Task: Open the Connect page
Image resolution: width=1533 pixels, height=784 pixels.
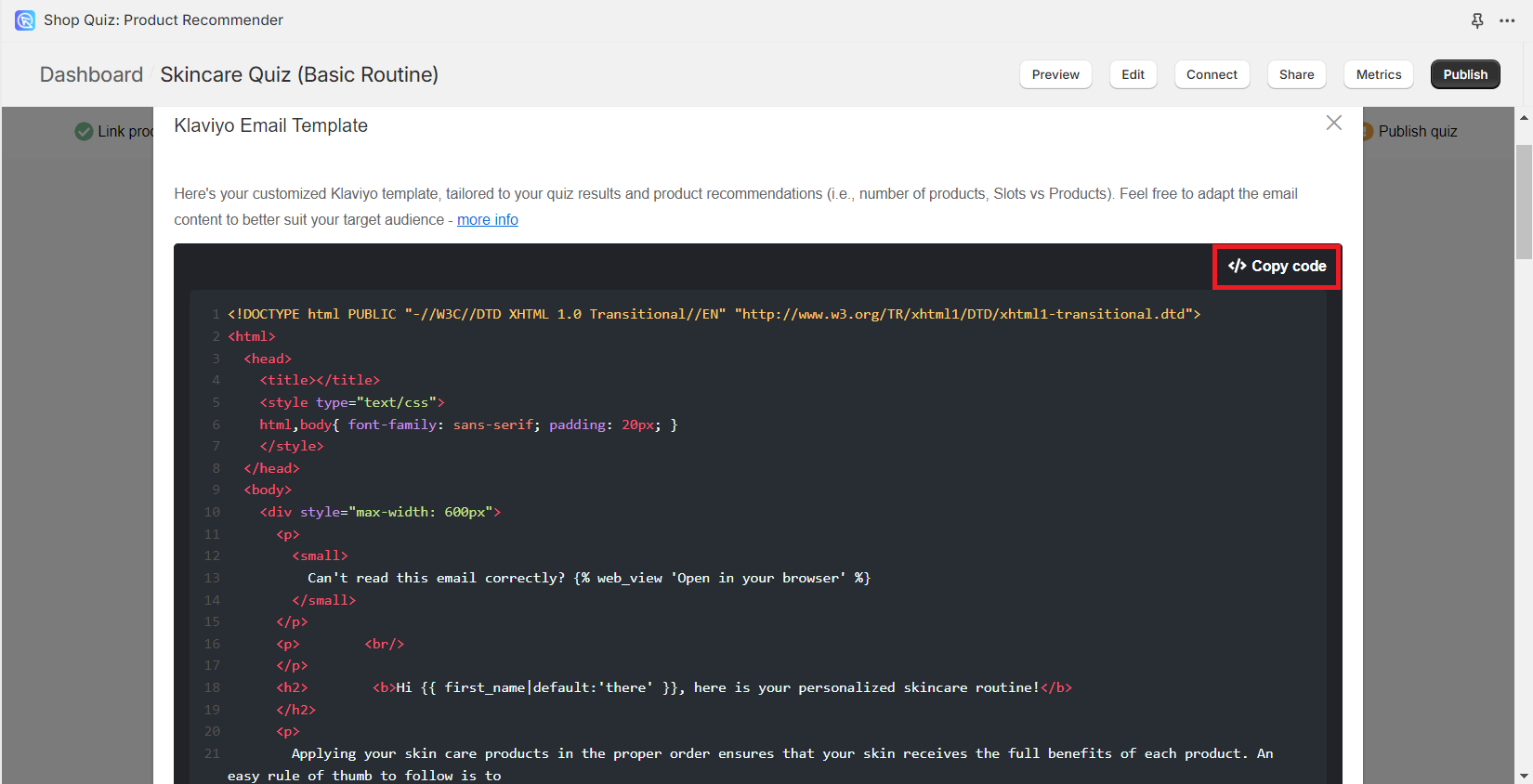Action: tap(1212, 74)
